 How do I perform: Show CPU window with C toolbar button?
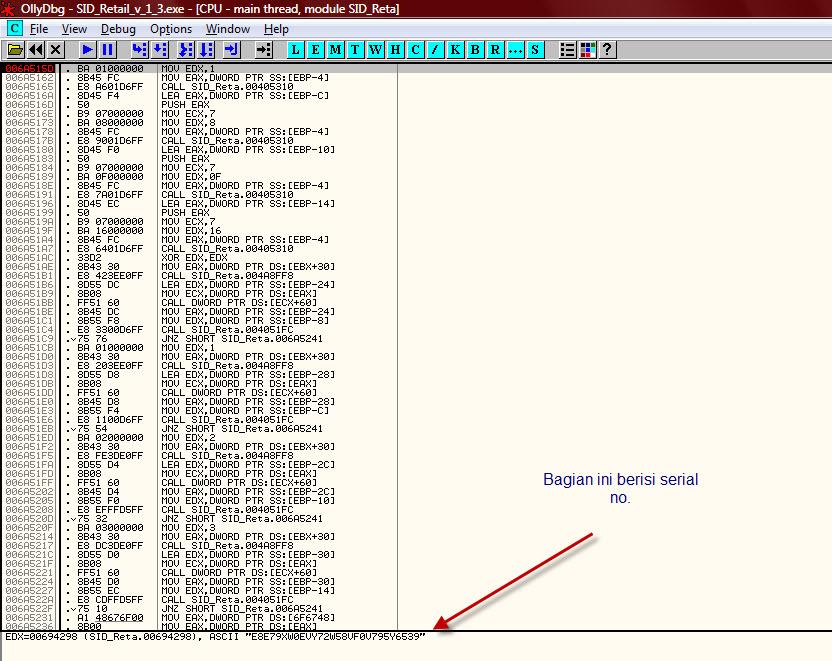click(x=415, y=50)
